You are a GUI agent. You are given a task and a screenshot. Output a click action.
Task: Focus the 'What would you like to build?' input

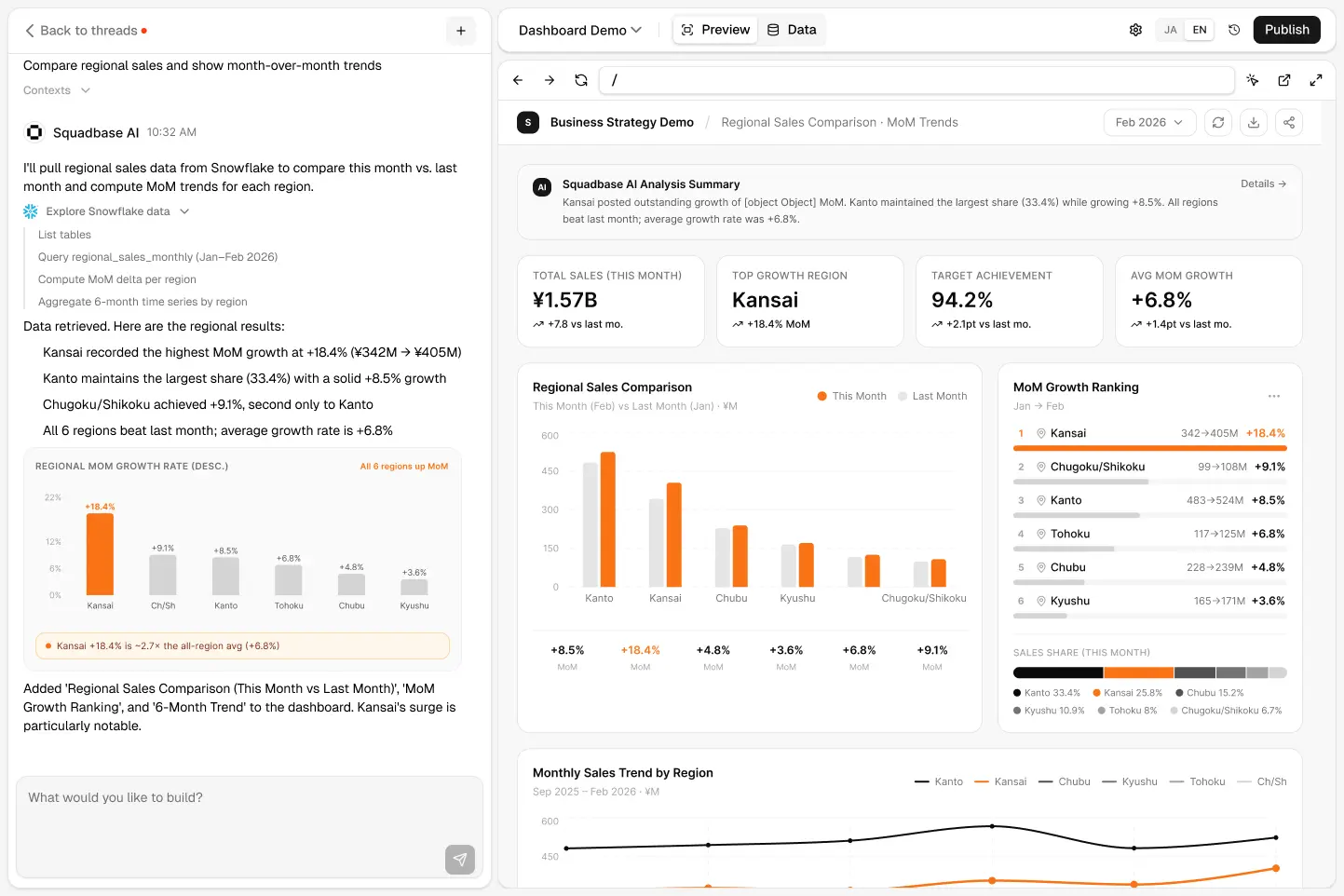pos(250,827)
